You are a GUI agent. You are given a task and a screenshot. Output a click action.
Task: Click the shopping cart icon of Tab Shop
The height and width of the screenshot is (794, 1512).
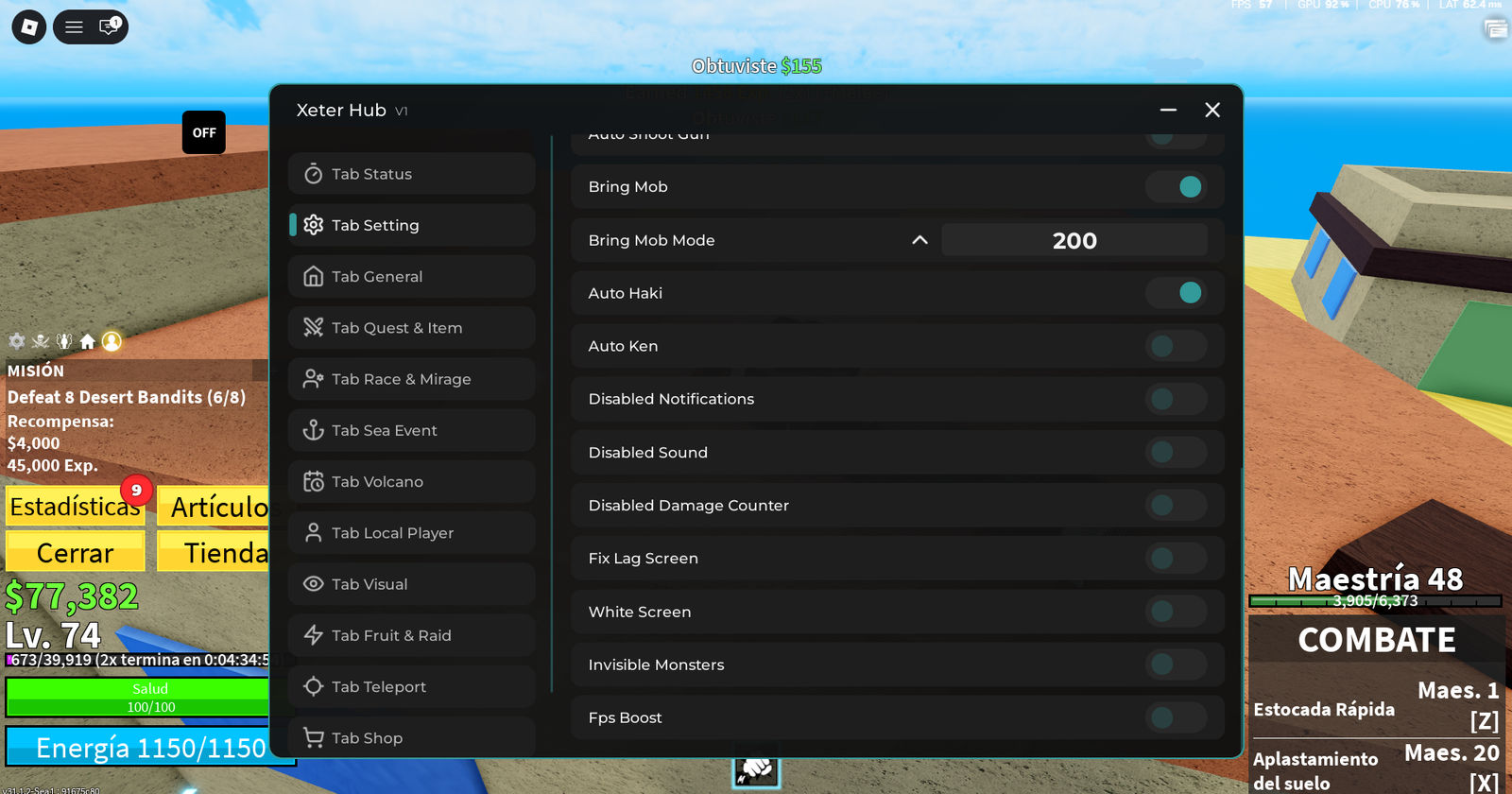coord(314,737)
